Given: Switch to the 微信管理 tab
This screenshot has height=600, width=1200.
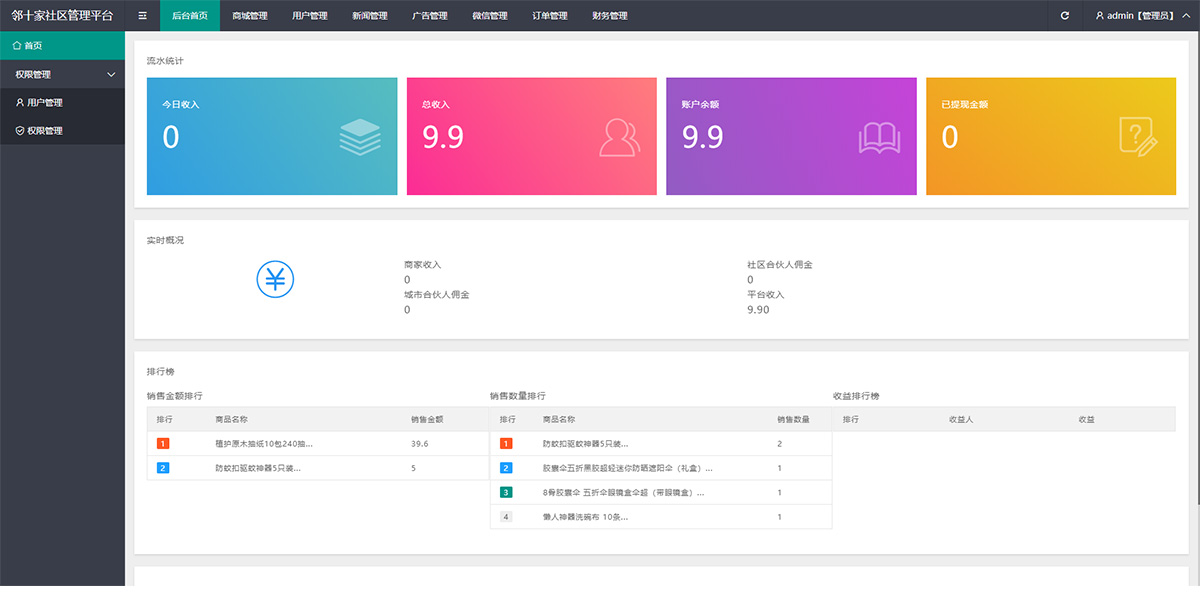Looking at the screenshot, I should click(490, 15).
